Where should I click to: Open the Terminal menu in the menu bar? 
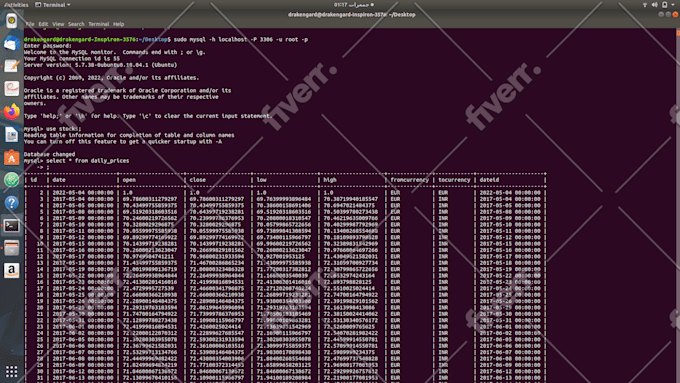[98, 24]
